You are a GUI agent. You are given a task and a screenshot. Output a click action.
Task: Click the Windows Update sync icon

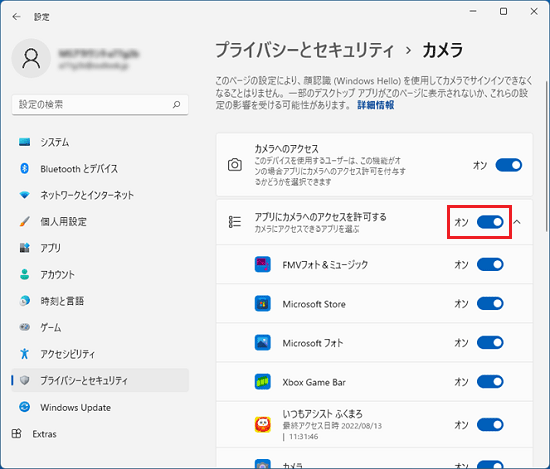(24, 407)
